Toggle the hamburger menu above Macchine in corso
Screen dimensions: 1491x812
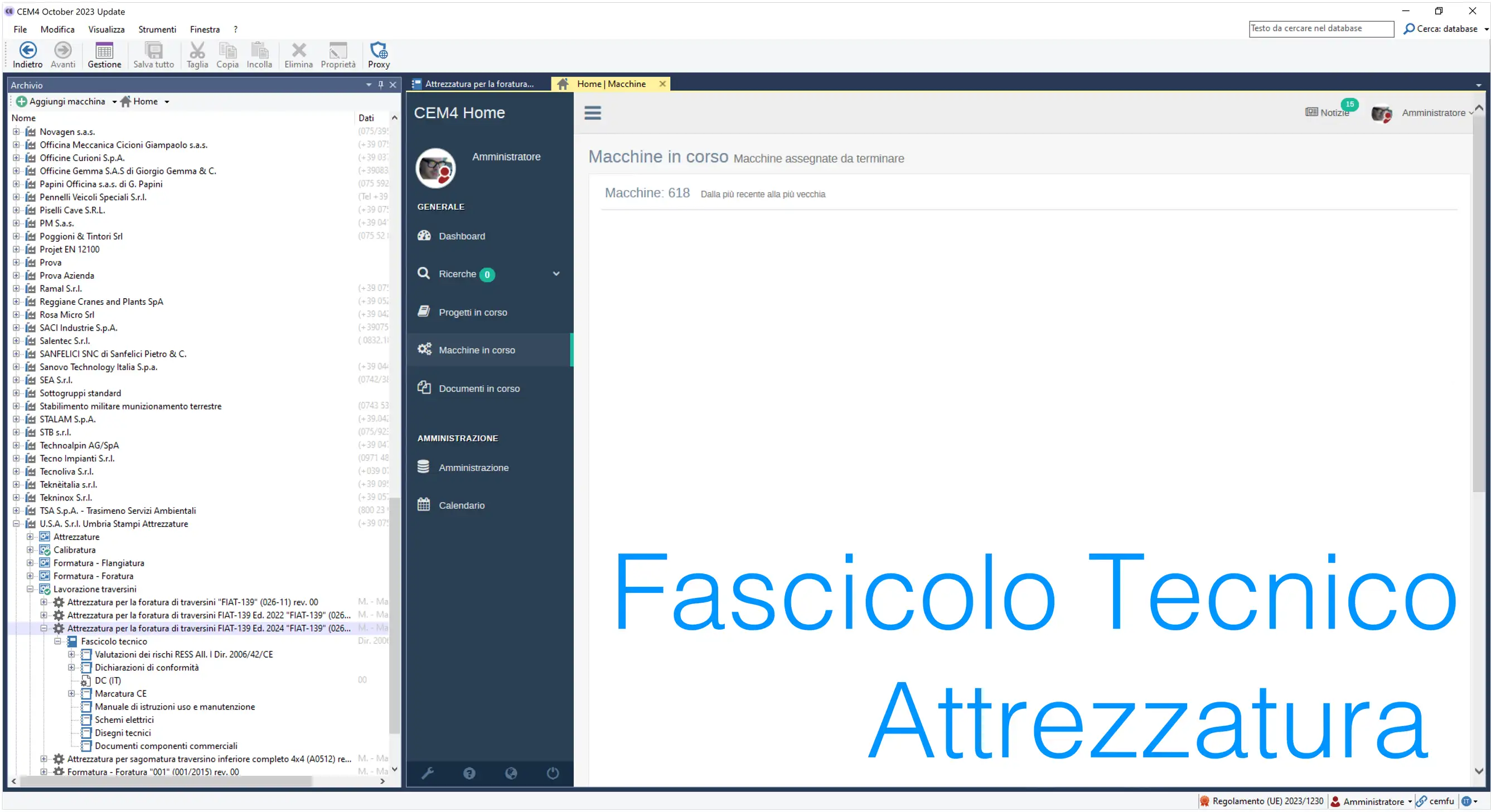point(592,113)
